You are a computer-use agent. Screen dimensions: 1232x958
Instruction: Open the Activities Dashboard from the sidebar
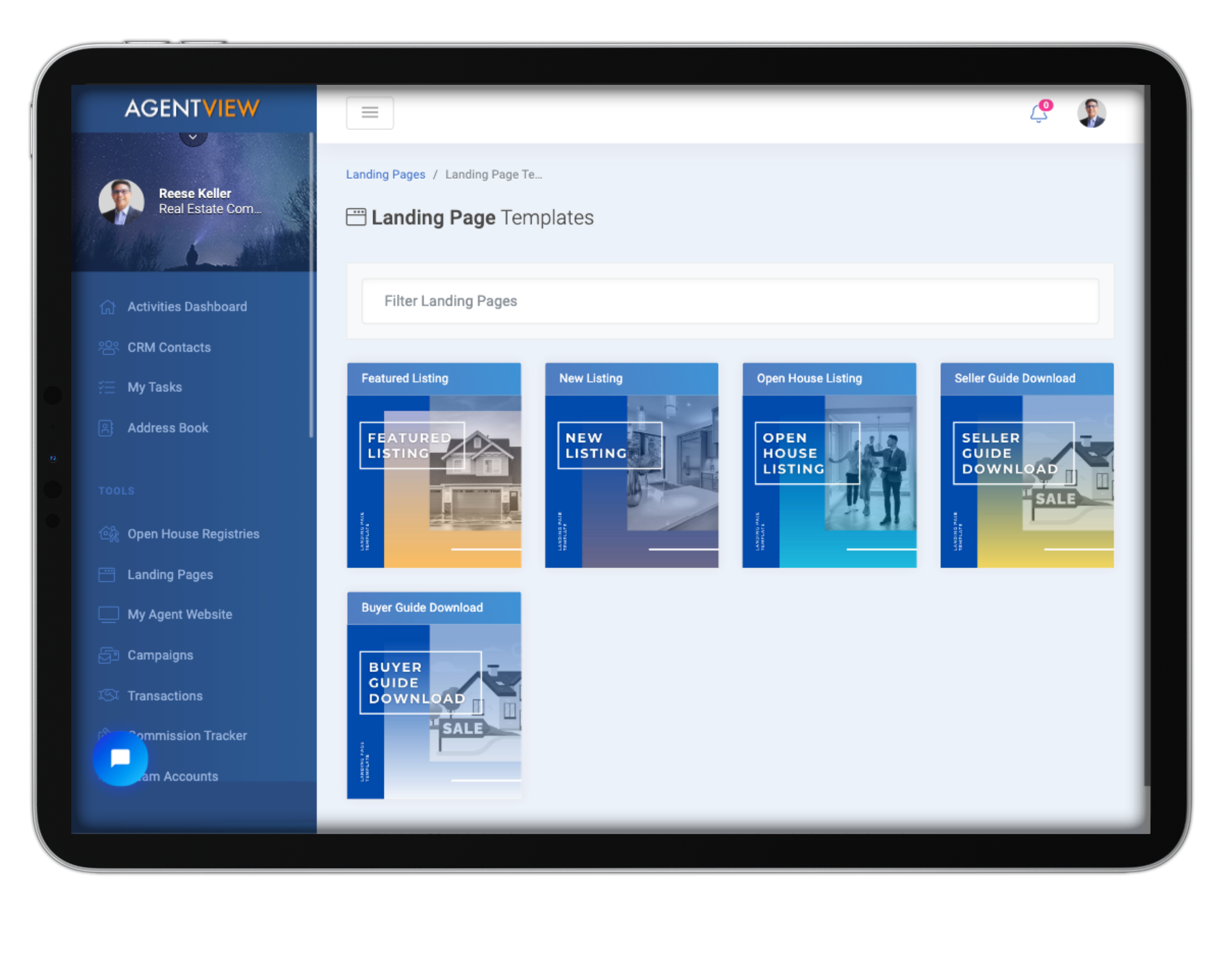coord(107,307)
